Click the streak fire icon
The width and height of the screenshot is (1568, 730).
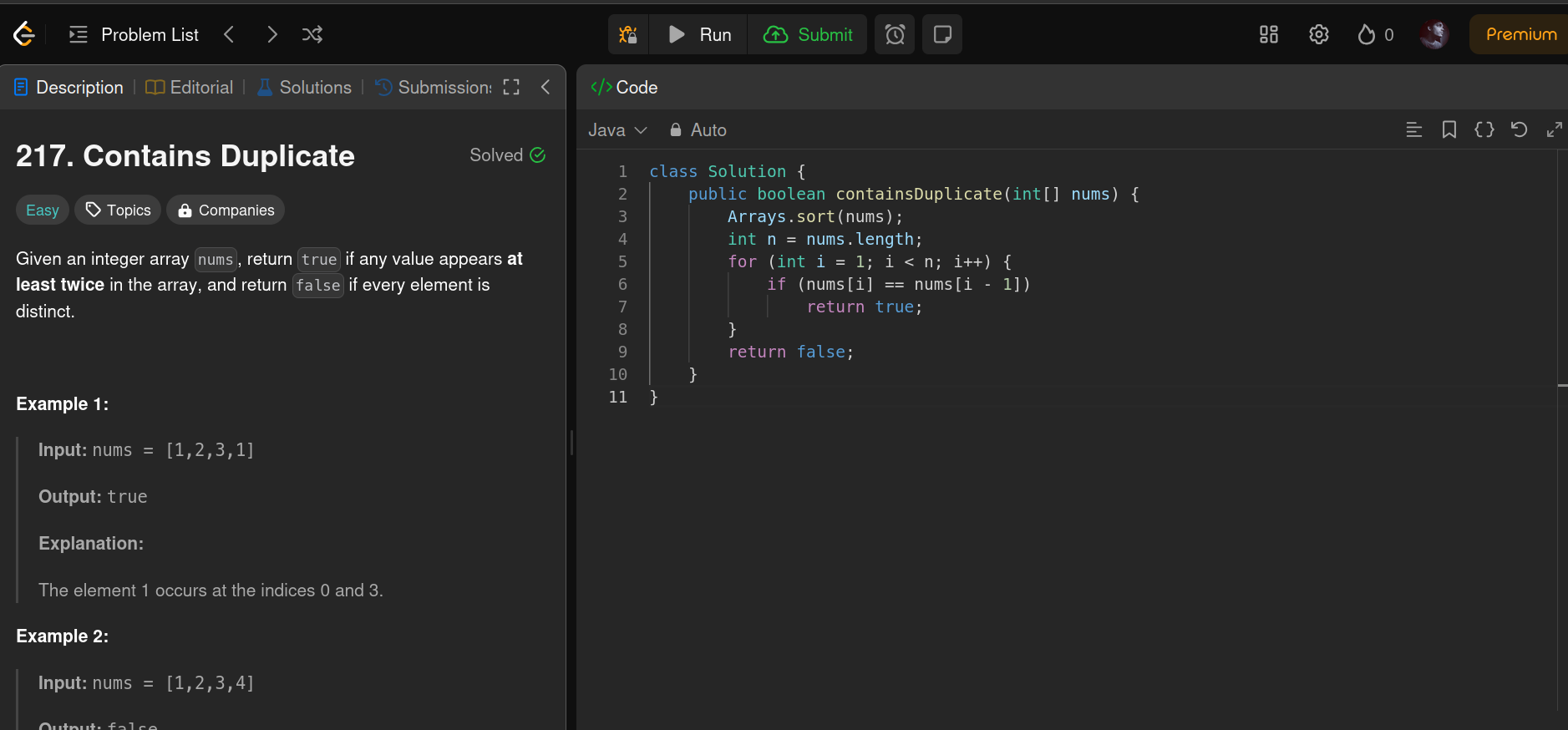point(1367,34)
